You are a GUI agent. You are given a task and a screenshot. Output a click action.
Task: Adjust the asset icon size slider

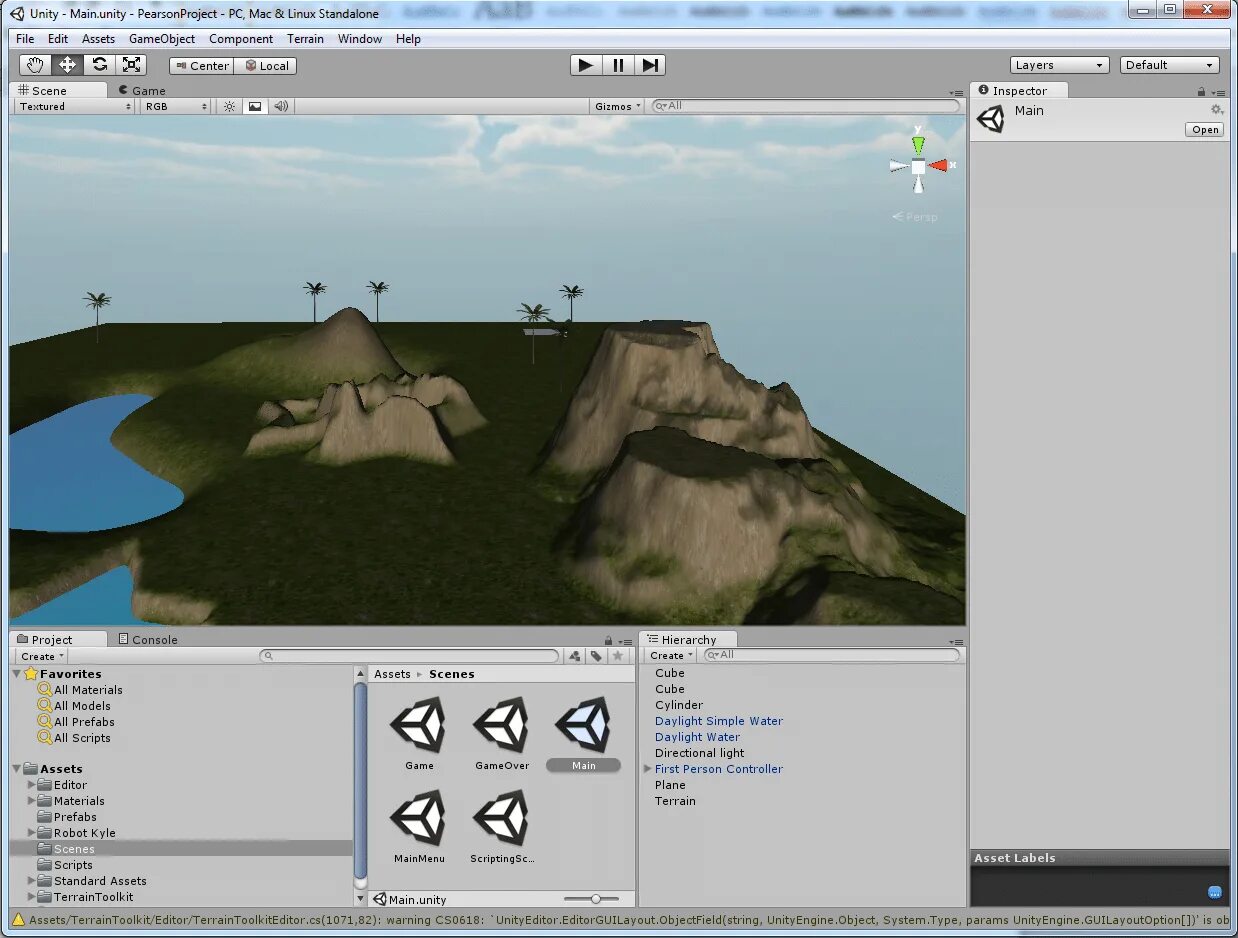[596, 899]
